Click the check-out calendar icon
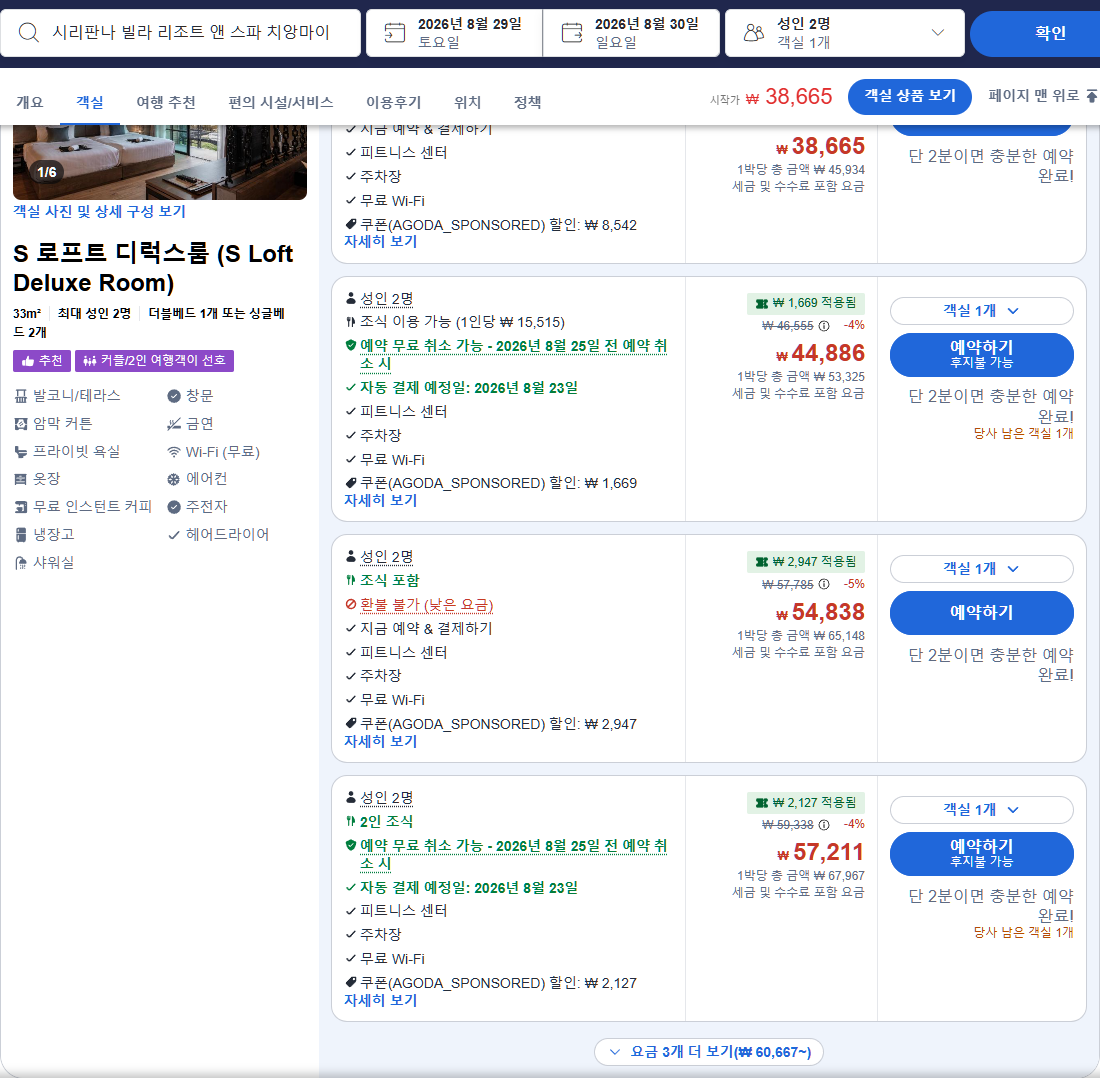Viewport: 1100px width, 1079px height. point(572,32)
